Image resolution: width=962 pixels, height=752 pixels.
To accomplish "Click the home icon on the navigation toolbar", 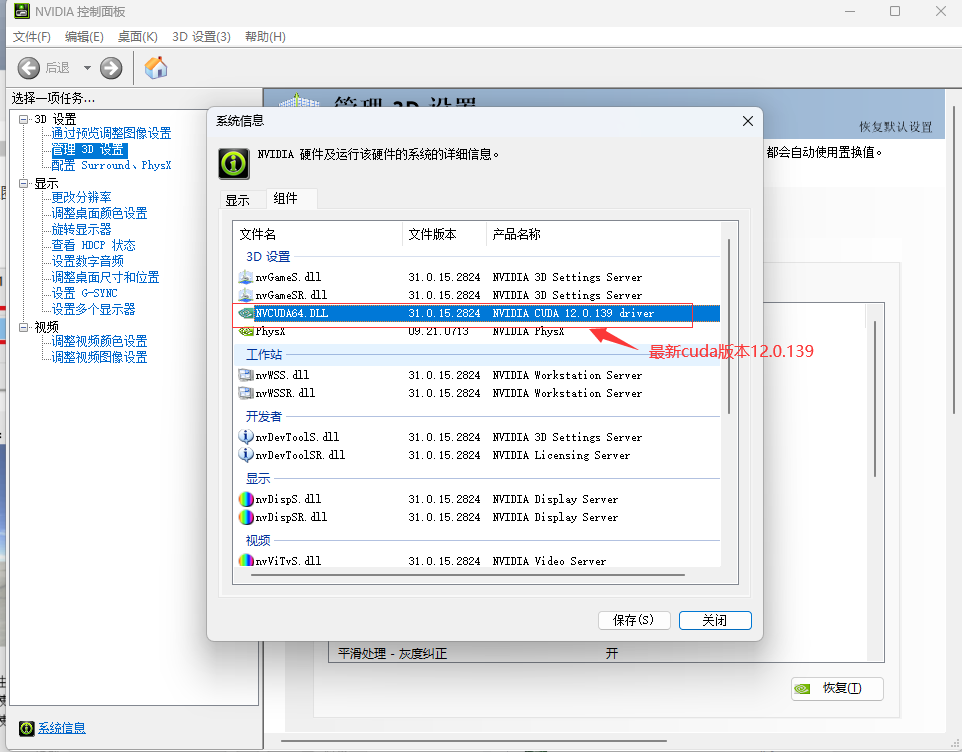I will 155,68.
